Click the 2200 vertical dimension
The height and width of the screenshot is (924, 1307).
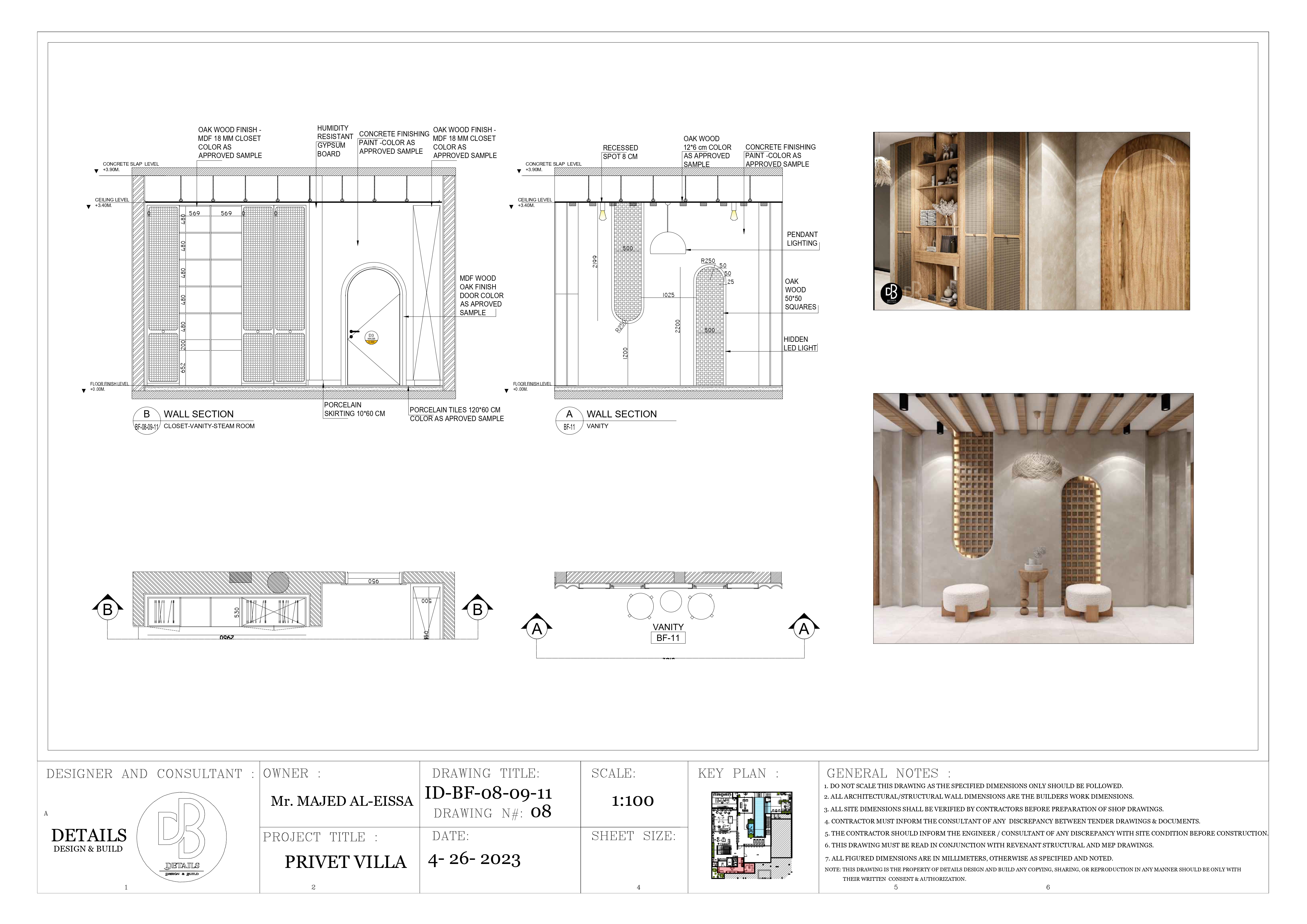tap(677, 326)
